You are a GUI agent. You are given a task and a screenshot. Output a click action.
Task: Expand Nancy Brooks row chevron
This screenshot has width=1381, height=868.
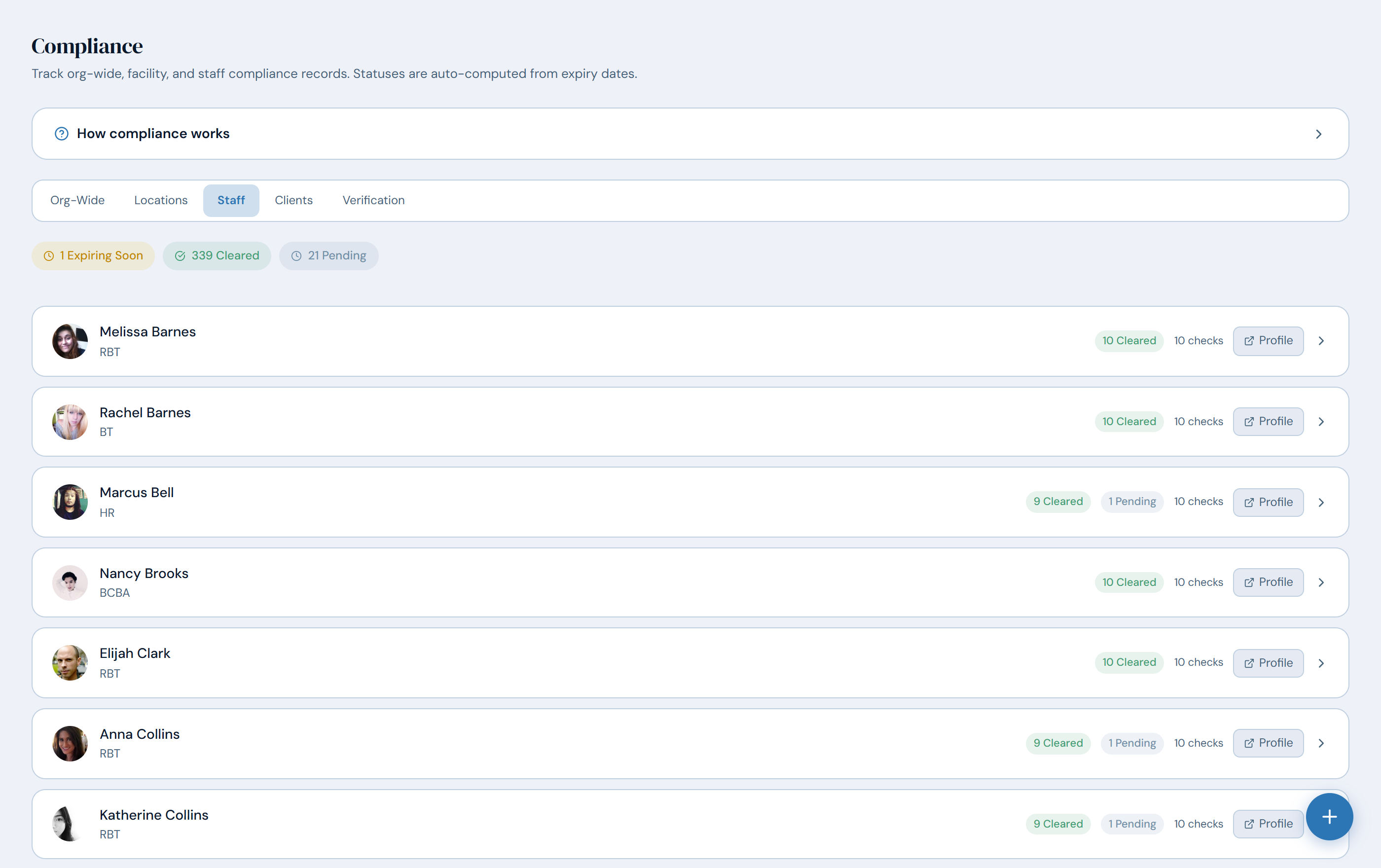click(1321, 582)
